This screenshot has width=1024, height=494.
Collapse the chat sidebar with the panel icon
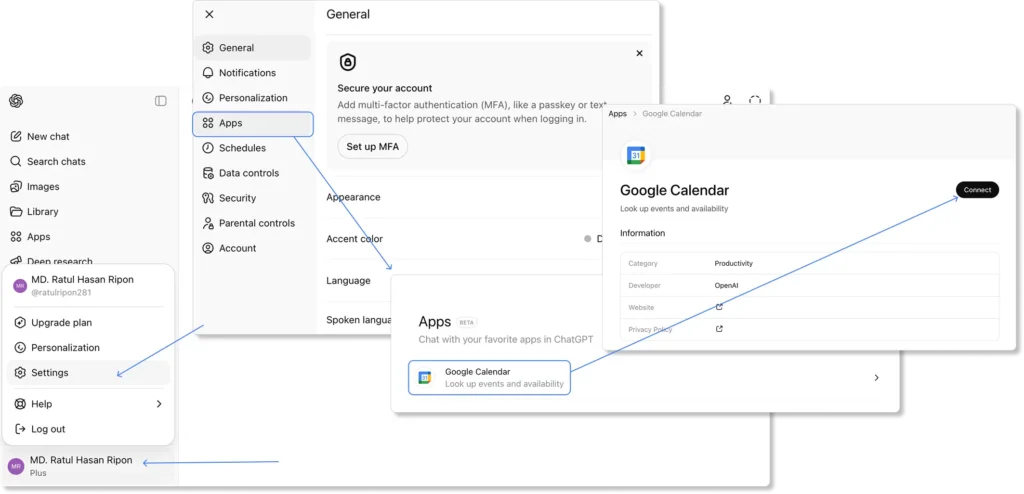coord(161,101)
